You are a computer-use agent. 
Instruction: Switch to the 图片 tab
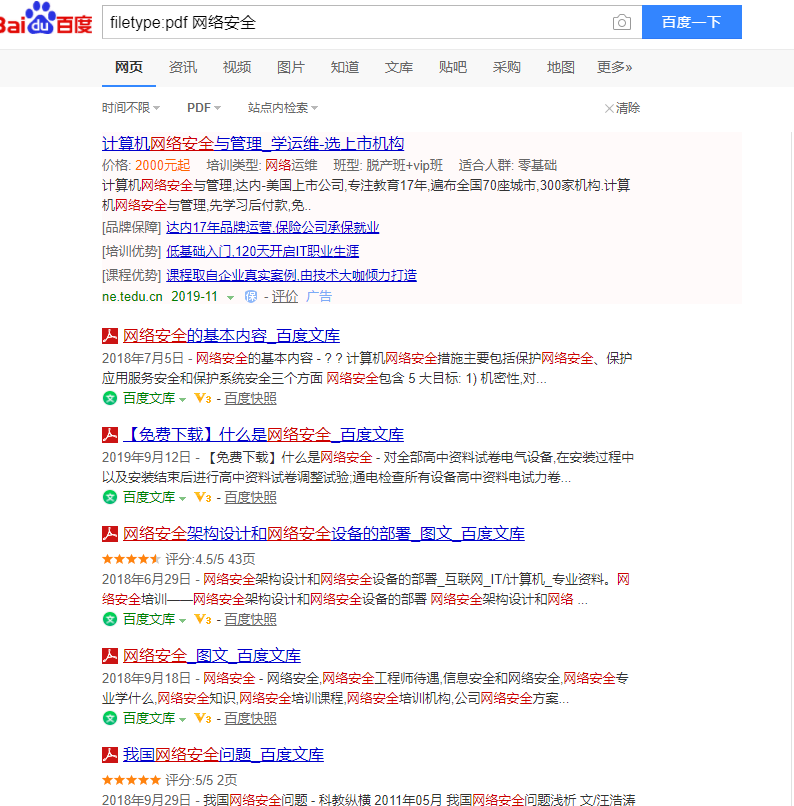pos(291,67)
